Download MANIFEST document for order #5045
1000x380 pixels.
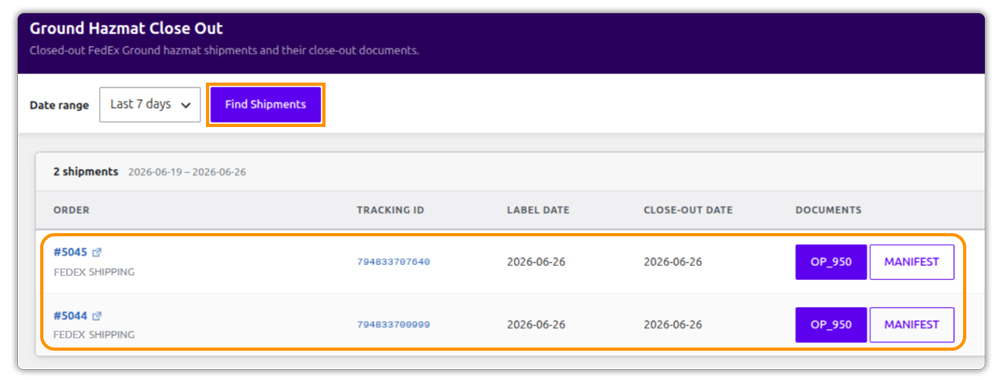(x=912, y=262)
